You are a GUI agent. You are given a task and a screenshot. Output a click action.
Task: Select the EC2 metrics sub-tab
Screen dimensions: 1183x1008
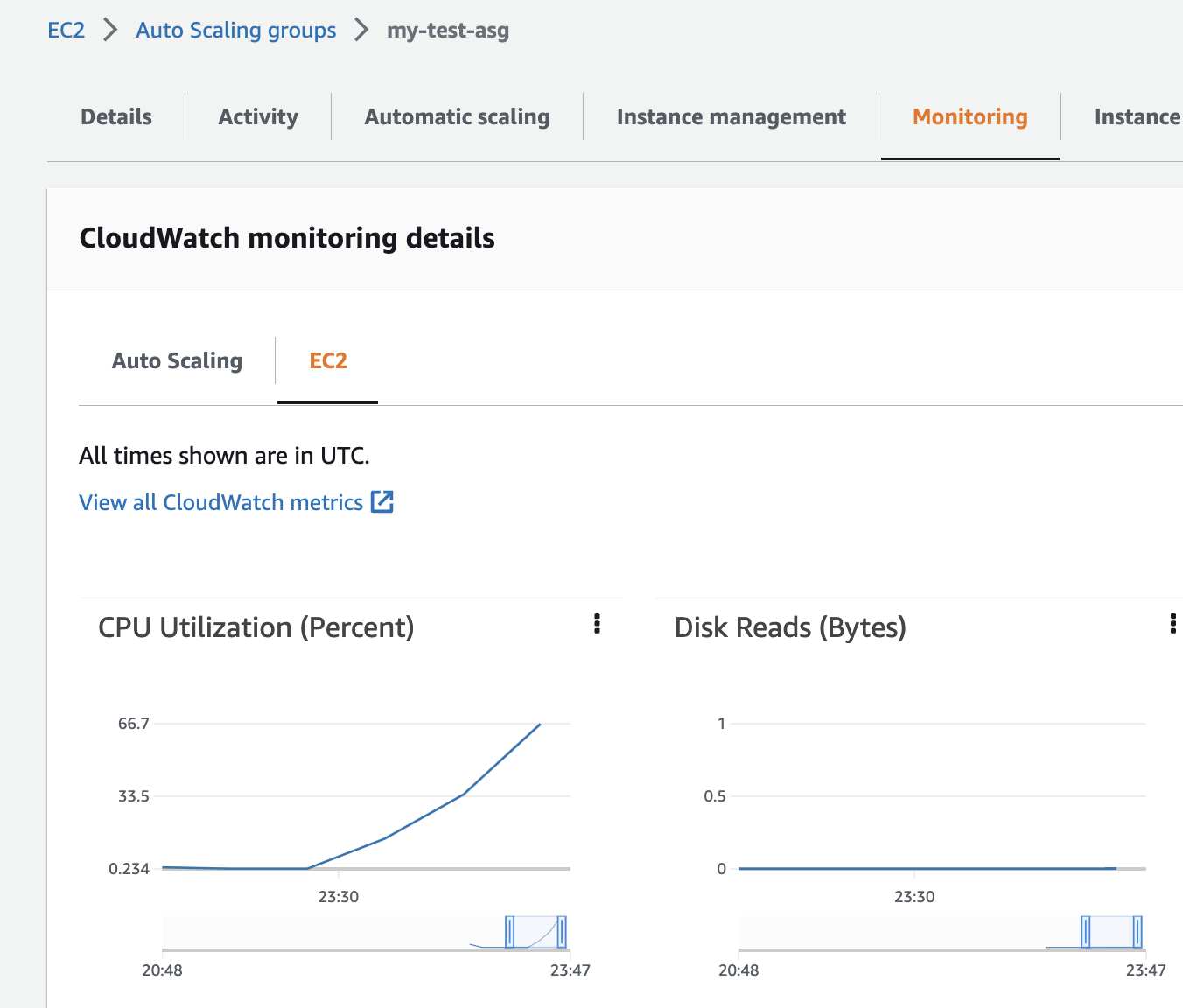[x=328, y=361]
